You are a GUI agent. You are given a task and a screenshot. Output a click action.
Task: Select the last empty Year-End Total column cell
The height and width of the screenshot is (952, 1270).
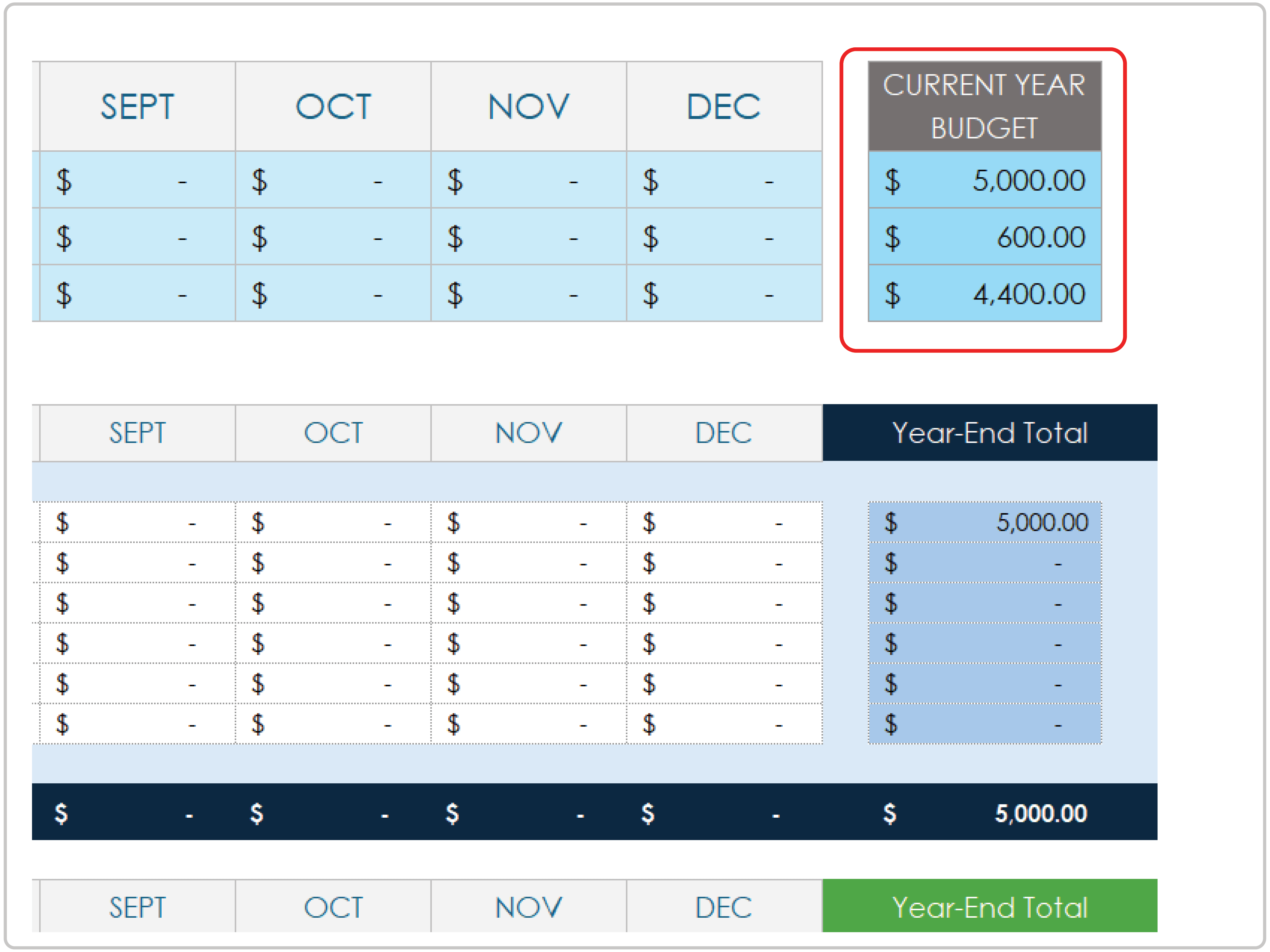click(984, 724)
